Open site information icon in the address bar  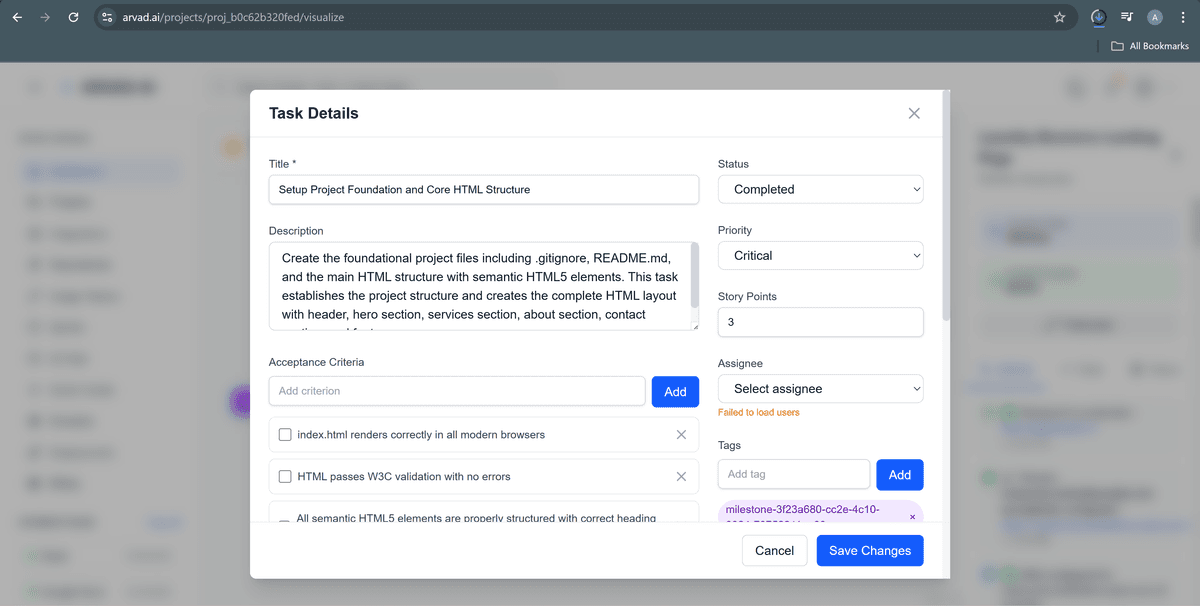[x=106, y=17]
